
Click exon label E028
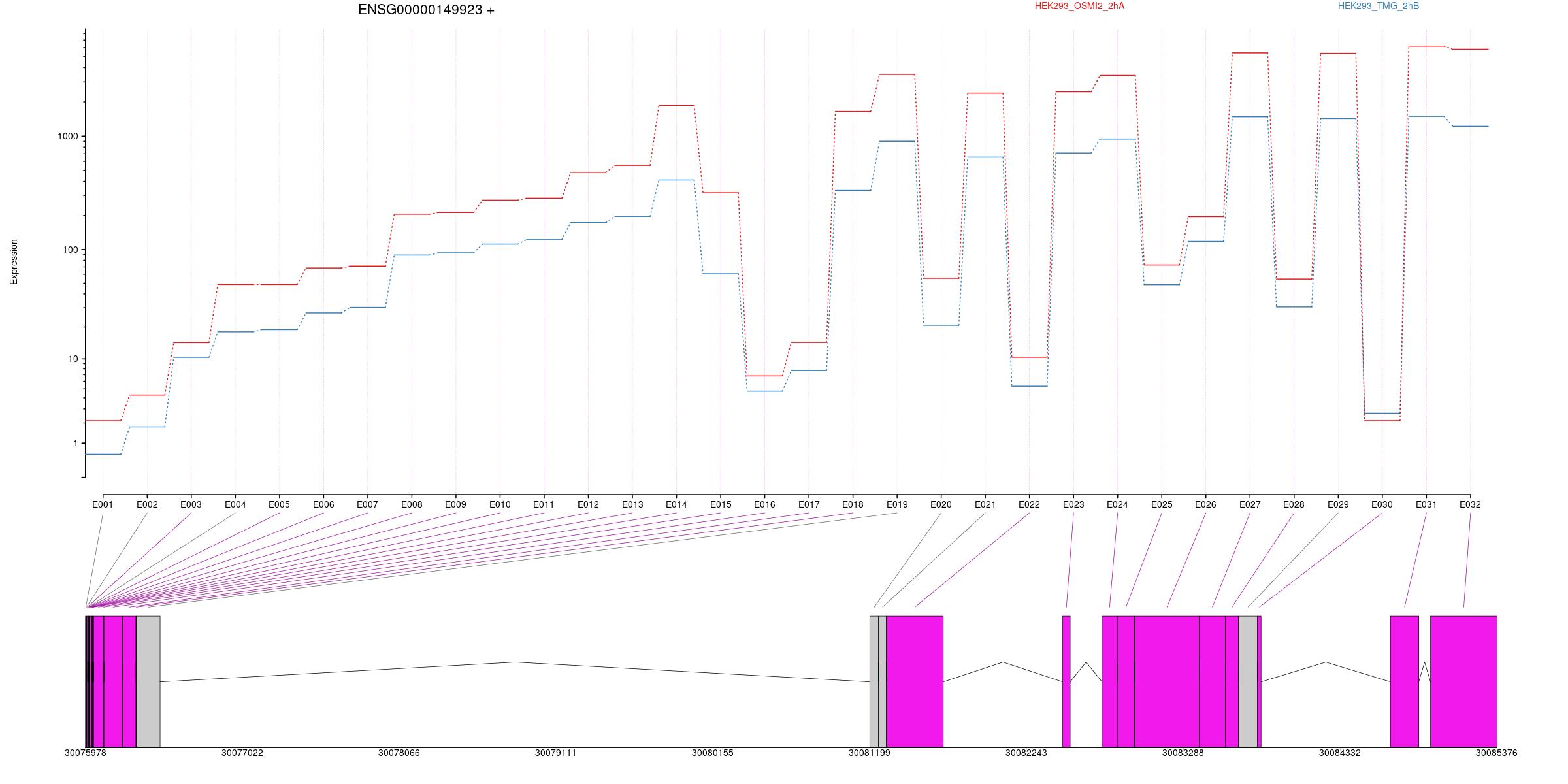pos(1294,504)
